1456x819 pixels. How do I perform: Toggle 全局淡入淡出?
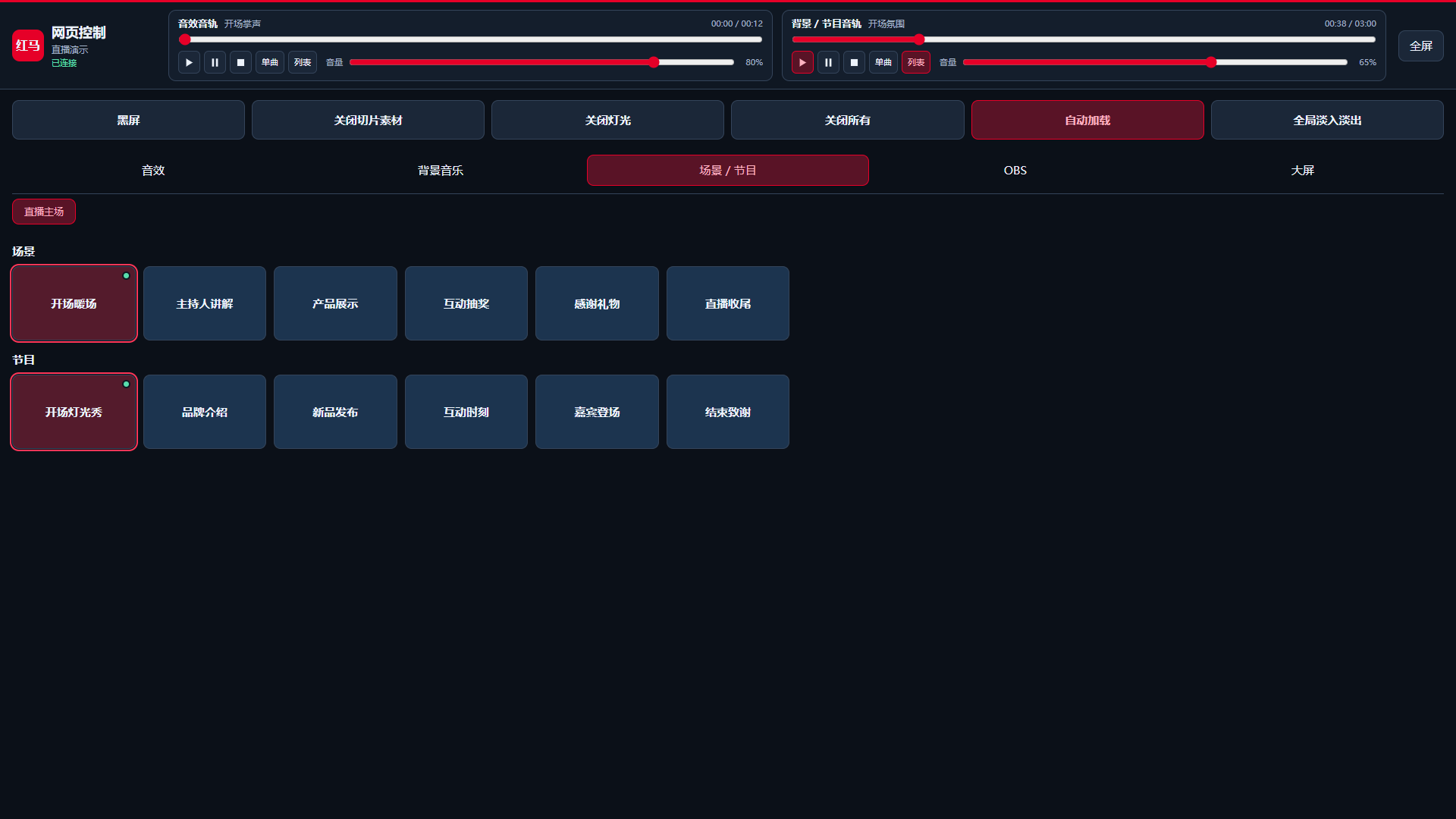coord(1327,120)
